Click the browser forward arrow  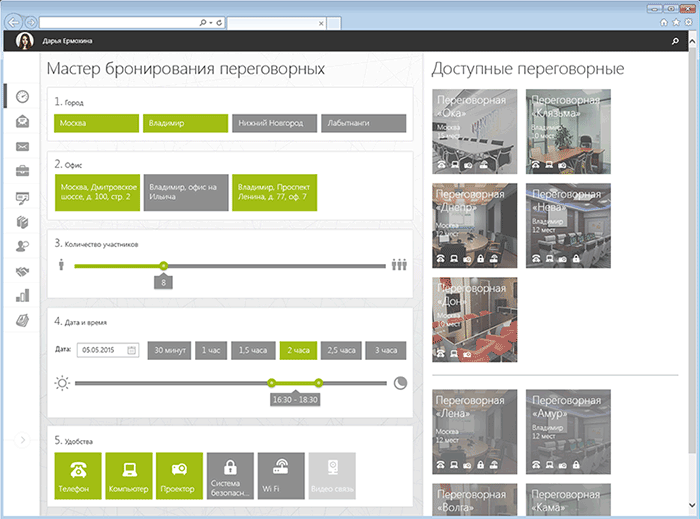click(x=31, y=22)
